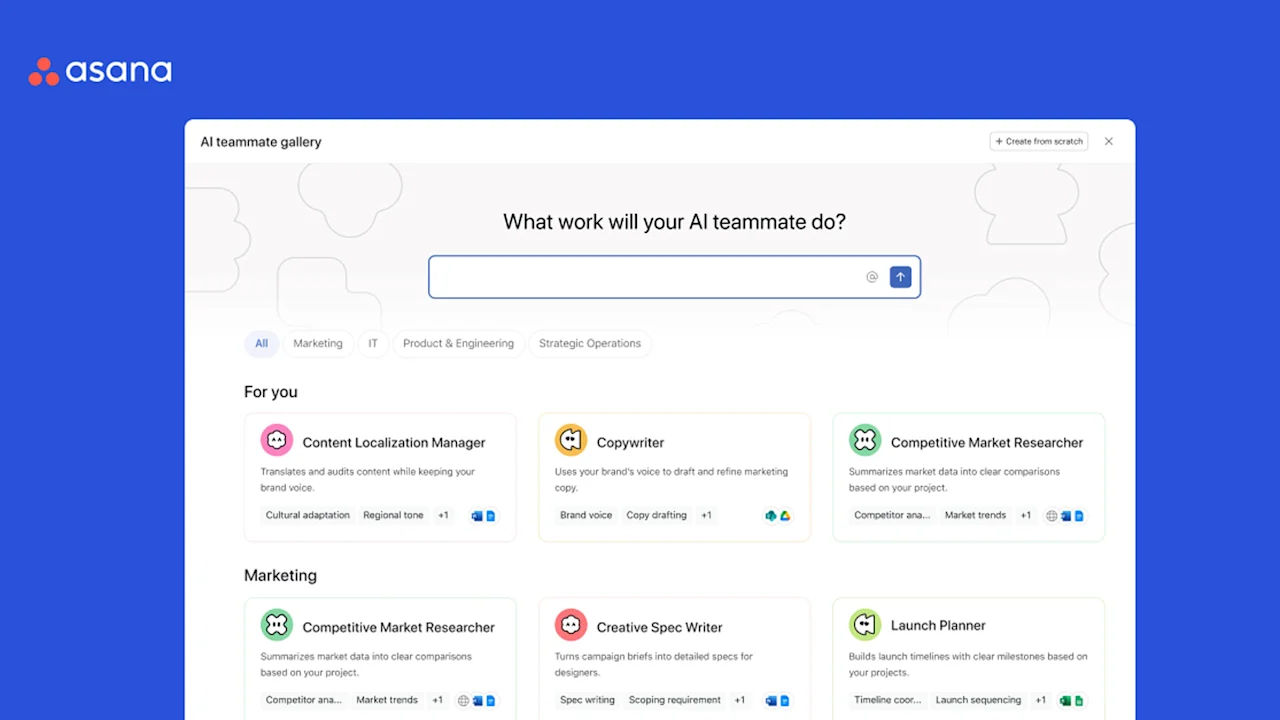This screenshot has width=1280, height=720.
Task: Click the Content Localization Manager avatar icon
Action: 277,440
